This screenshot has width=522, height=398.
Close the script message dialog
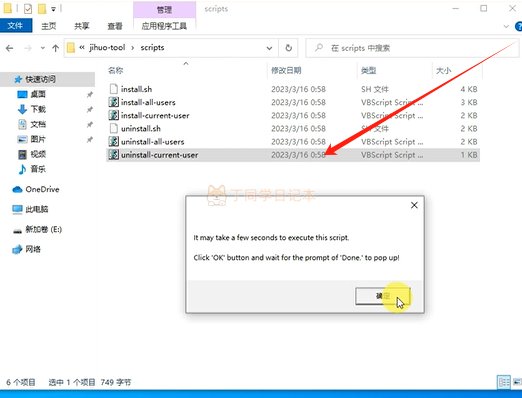pyautogui.click(x=414, y=205)
